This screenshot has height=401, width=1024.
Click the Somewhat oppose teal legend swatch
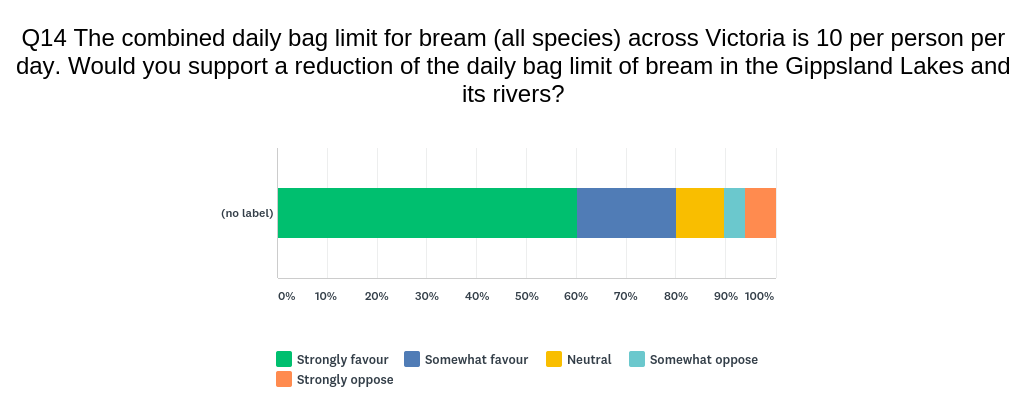point(637,359)
